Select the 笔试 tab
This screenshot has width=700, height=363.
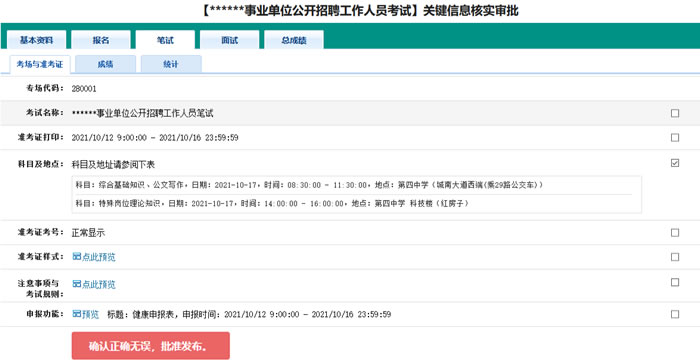click(x=165, y=40)
